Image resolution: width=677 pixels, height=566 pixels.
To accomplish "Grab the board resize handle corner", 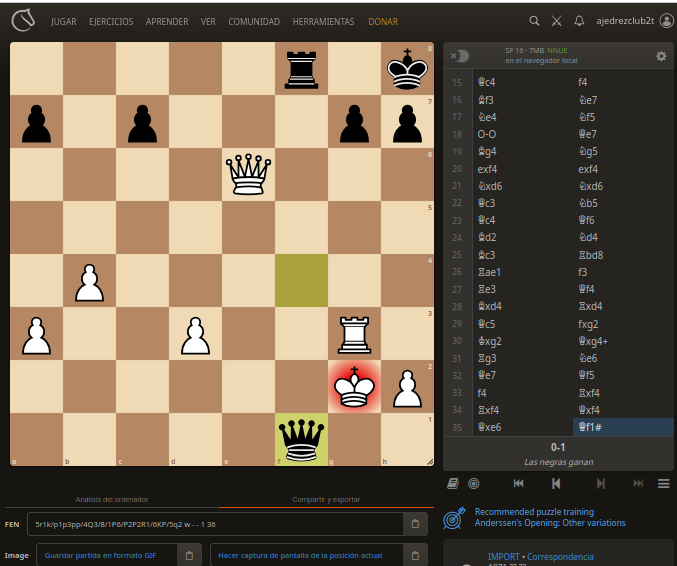I will pyautogui.click(x=430, y=462).
